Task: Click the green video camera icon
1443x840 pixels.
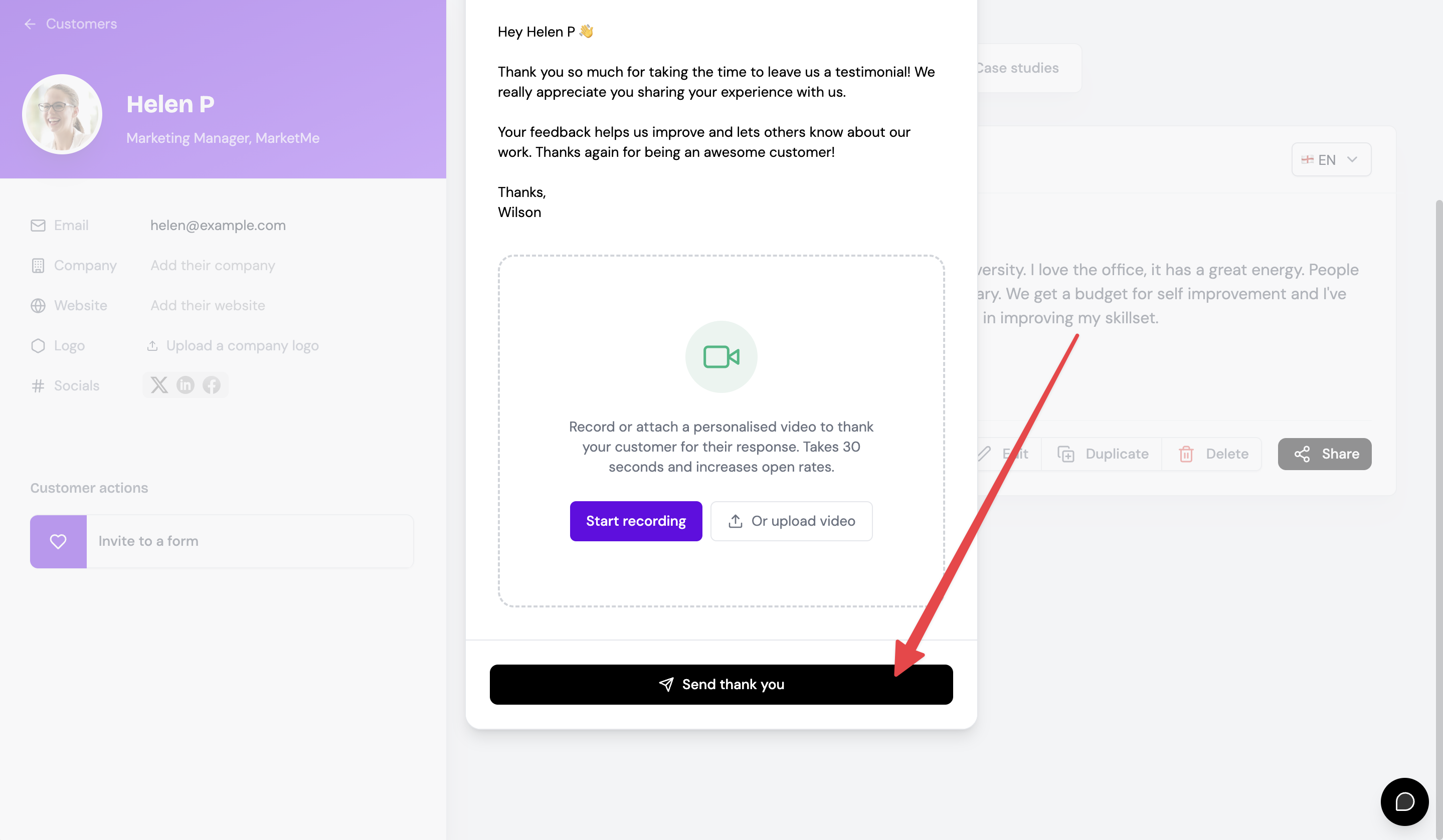Action: pyautogui.click(x=721, y=356)
